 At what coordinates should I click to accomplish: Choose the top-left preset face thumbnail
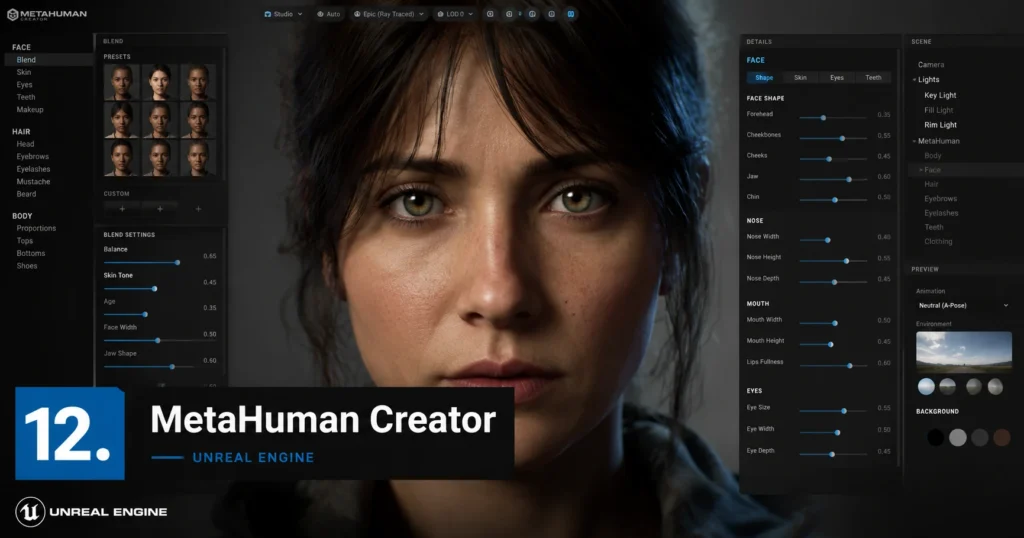pyautogui.click(x=121, y=82)
